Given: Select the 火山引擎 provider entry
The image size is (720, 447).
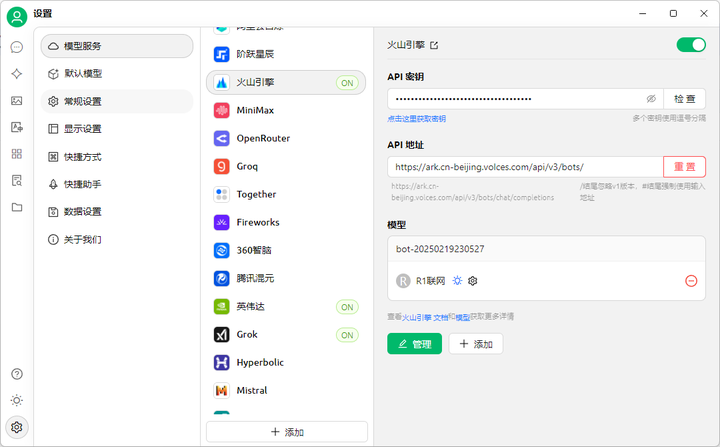Looking at the screenshot, I should [x=286, y=83].
